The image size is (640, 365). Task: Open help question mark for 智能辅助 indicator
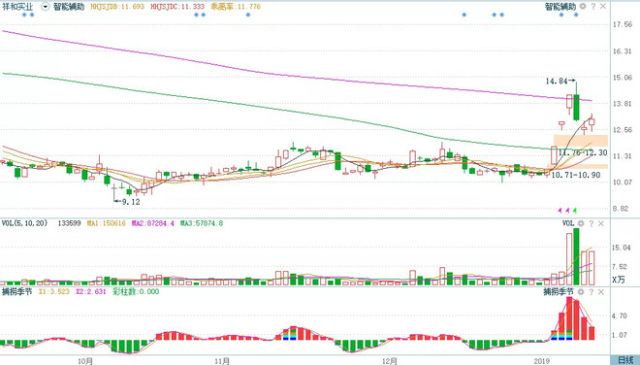point(593,7)
